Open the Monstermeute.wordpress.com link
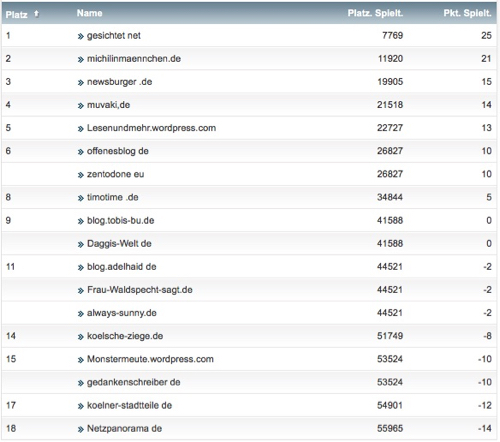The image size is (500, 442). pyautogui.click(x=150, y=359)
